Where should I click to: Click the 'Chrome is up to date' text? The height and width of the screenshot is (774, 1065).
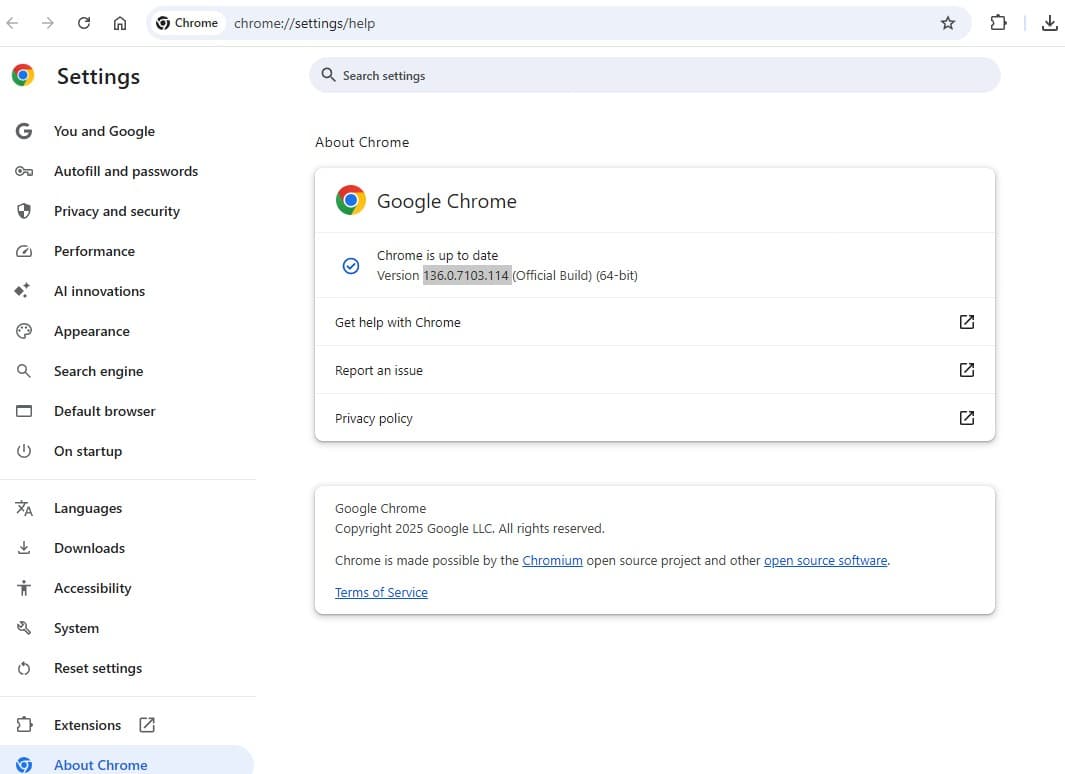point(437,255)
